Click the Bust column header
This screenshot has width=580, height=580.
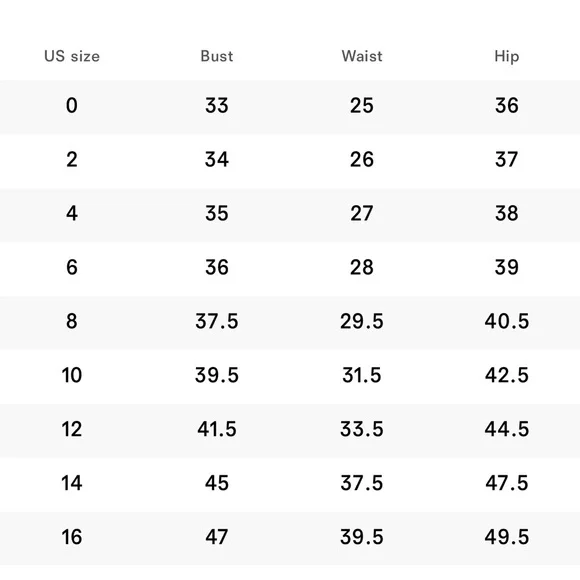[217, 56]
